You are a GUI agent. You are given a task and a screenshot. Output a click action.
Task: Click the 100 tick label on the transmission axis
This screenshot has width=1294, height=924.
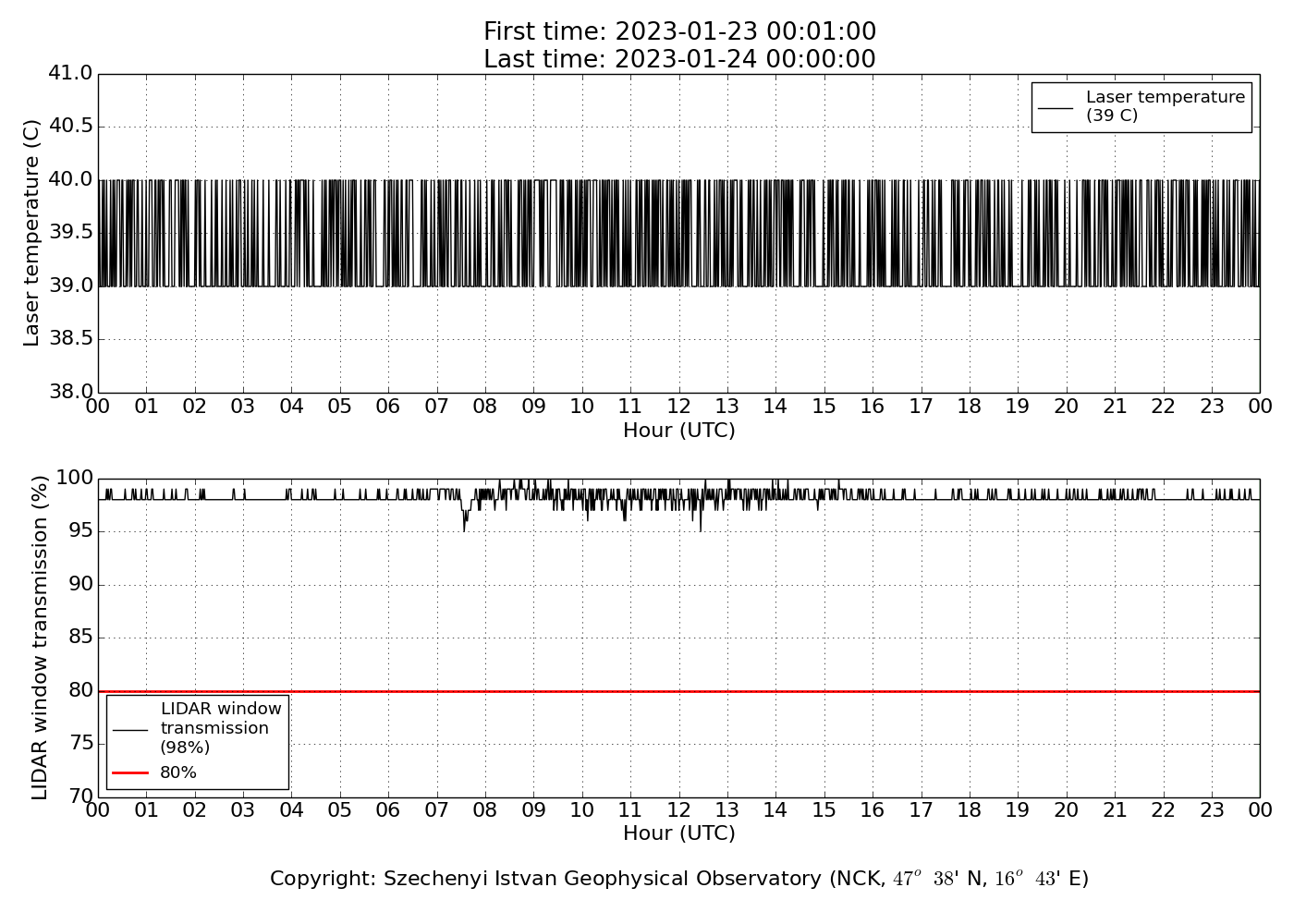75,478
